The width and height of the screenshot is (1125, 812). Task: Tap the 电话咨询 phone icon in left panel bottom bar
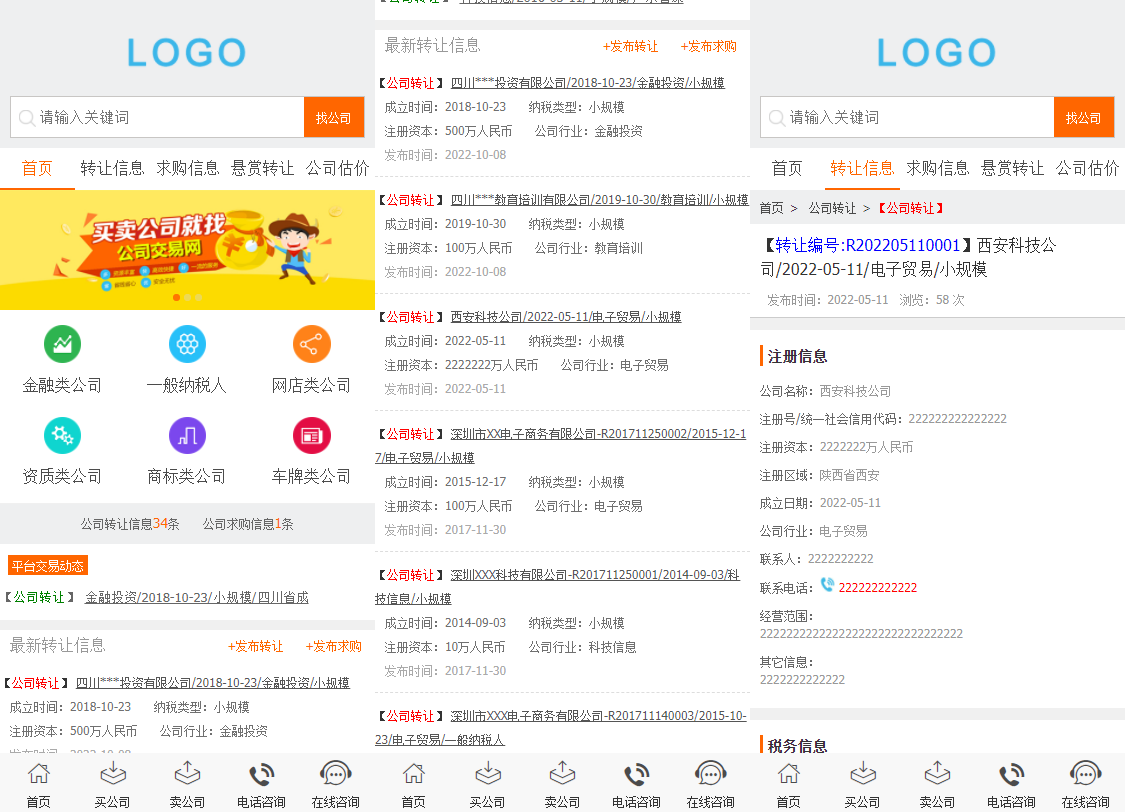[262, 774]
